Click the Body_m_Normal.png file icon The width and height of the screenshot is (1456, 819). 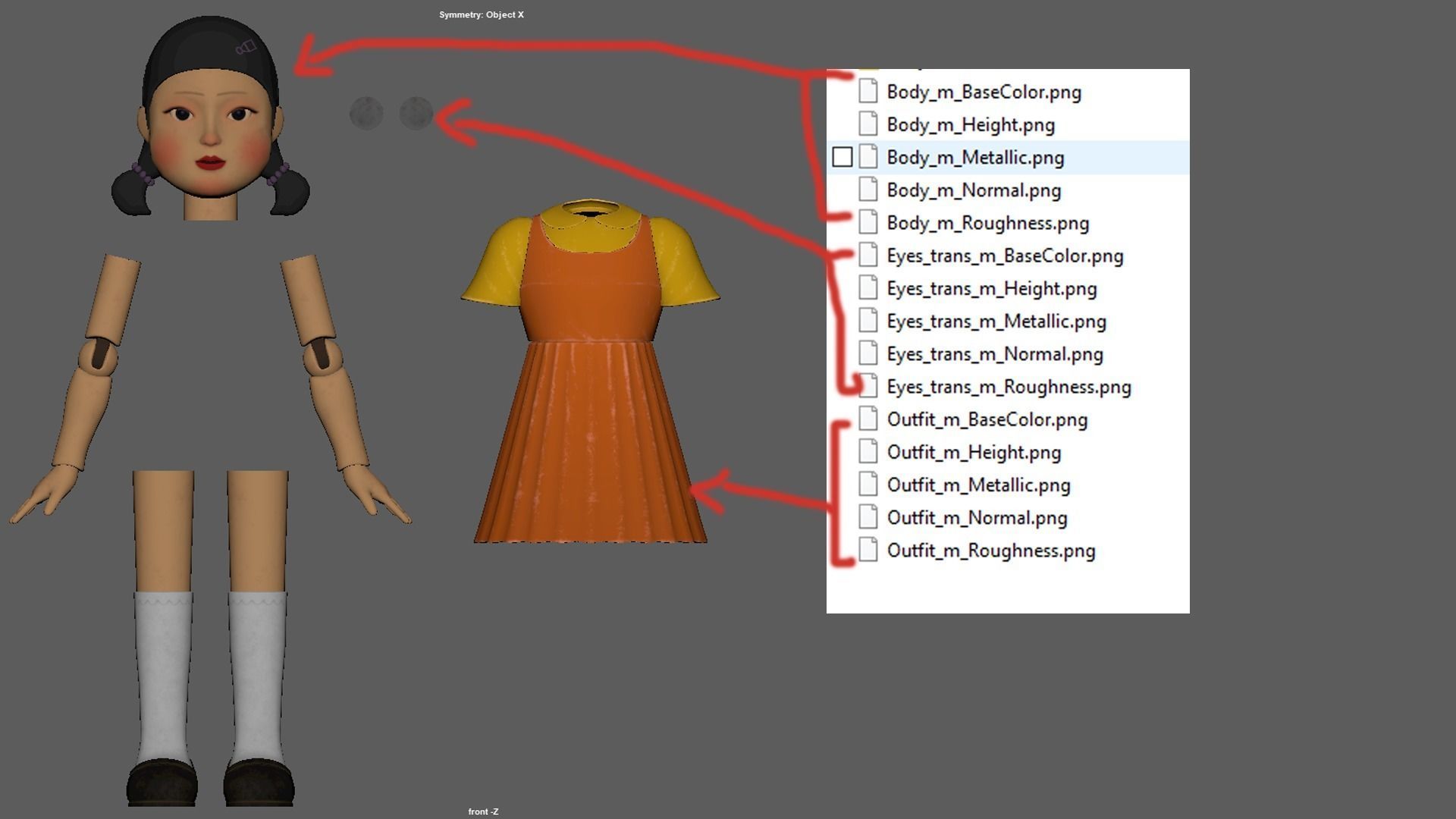[868, 190]
